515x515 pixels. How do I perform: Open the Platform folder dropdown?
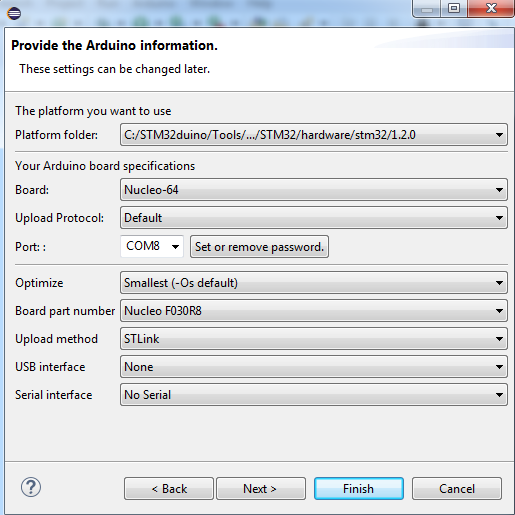tap(314, 135)
